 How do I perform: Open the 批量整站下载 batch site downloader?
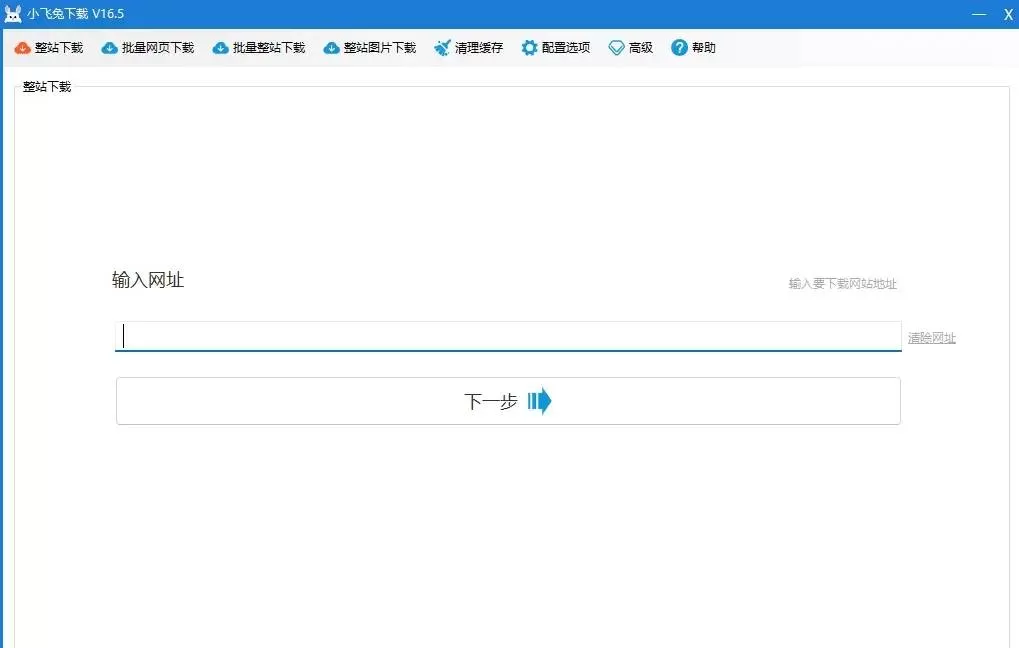click(x=258, y=47)
